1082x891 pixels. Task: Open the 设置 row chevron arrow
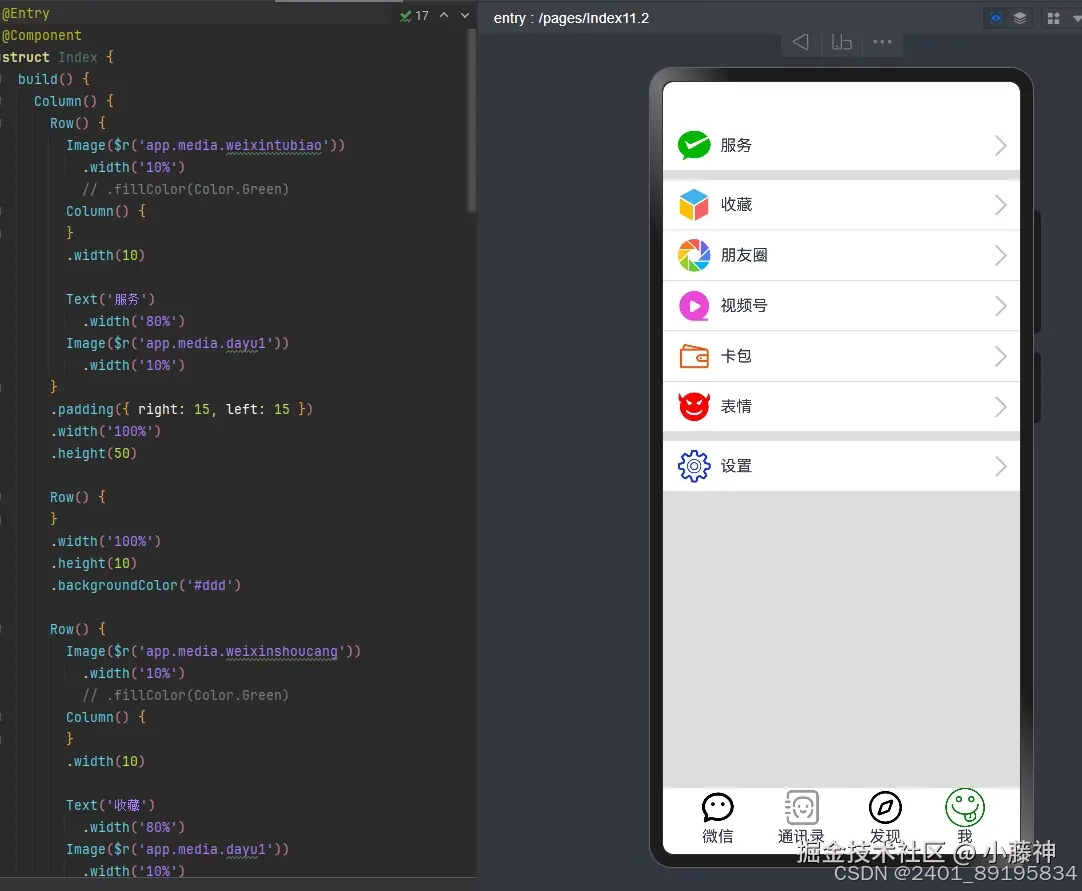[1001, 467]
